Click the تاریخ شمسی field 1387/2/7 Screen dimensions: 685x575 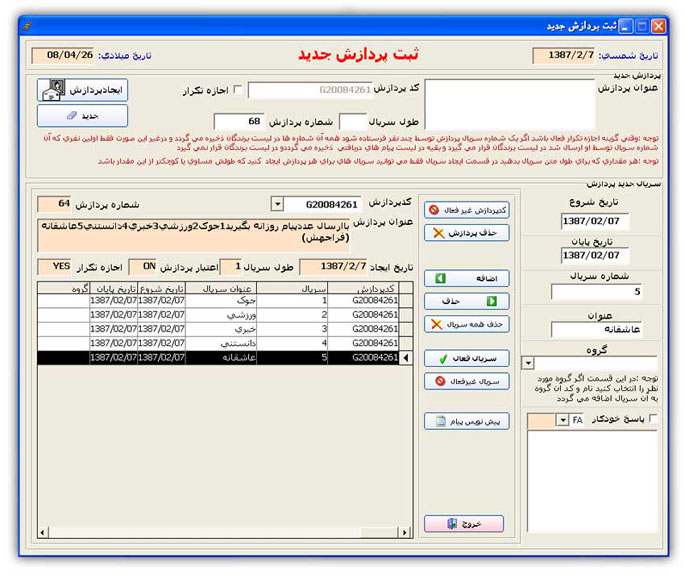(x=564, y=55)
